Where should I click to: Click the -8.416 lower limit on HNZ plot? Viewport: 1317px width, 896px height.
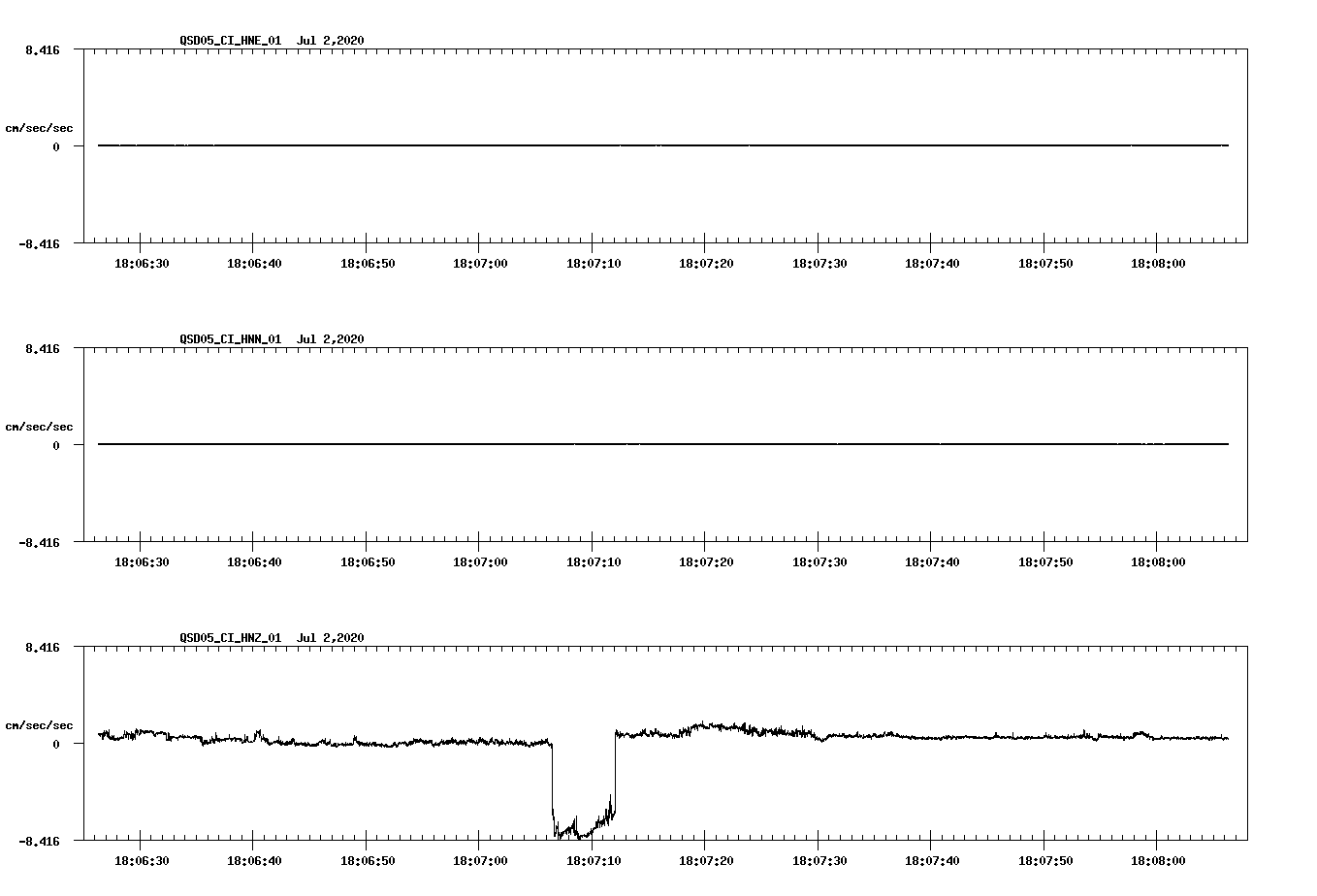pos(39,842)
